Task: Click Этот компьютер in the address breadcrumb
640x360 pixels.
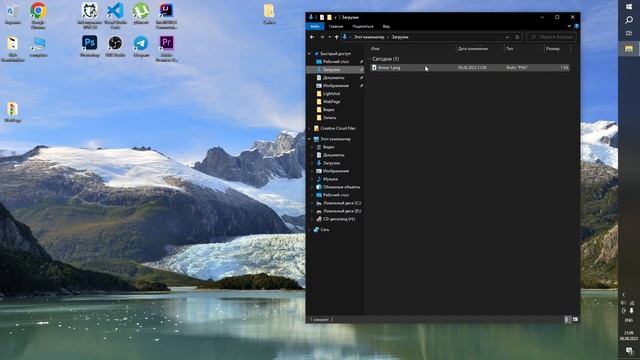Action: 369,37
